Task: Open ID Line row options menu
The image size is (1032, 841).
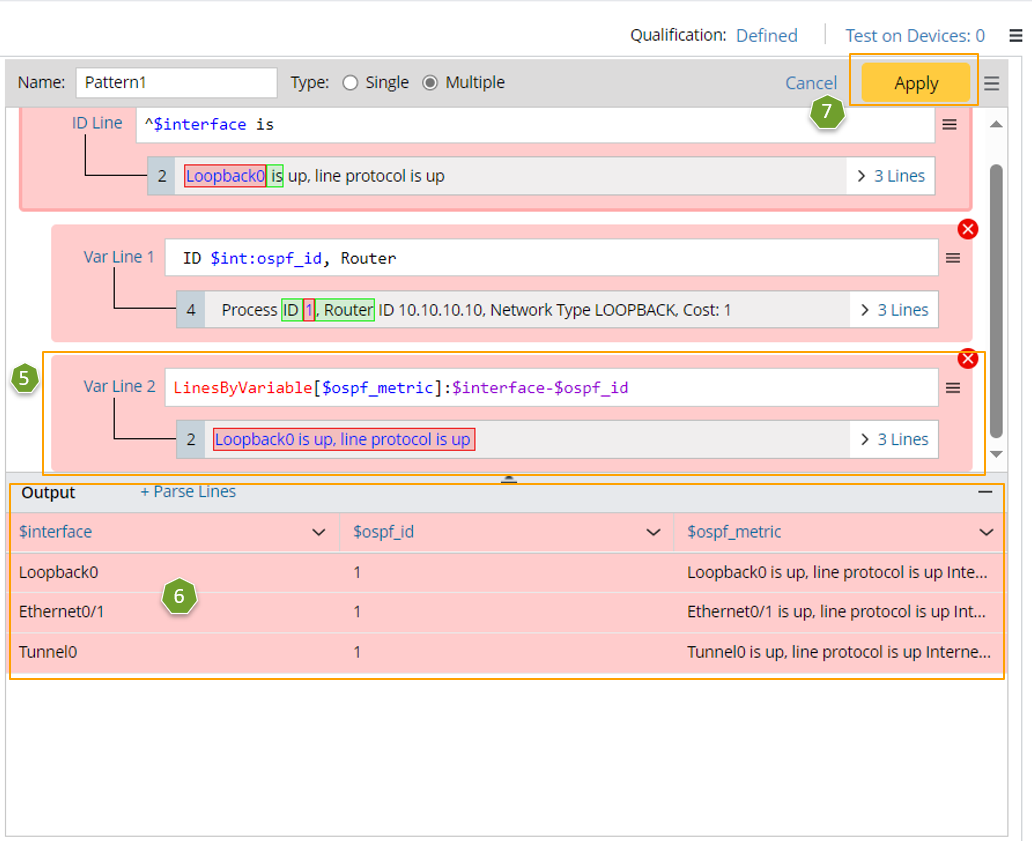Action: pos(950,125)
